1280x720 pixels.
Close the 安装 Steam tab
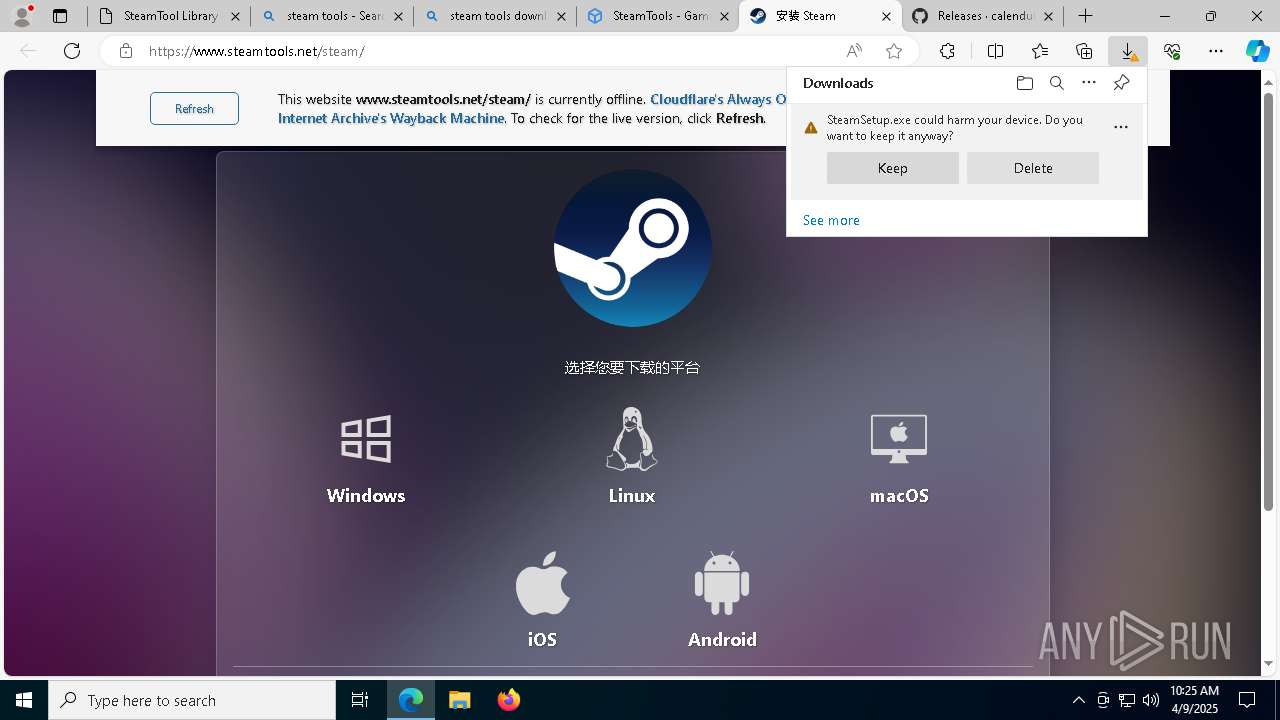[886, 16]
